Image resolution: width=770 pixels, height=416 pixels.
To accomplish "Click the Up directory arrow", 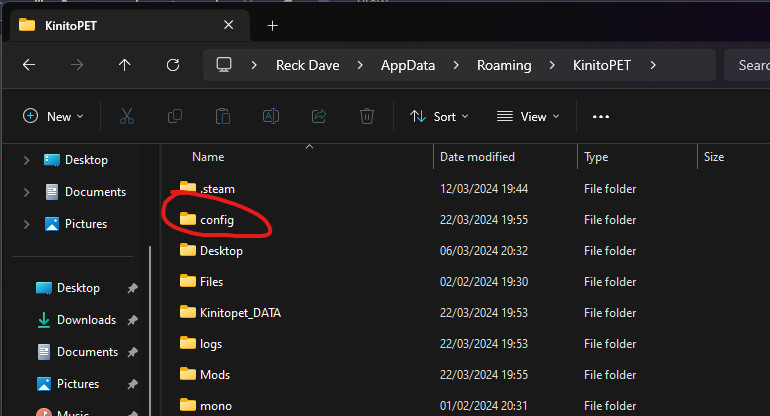I will coord(124,65).
